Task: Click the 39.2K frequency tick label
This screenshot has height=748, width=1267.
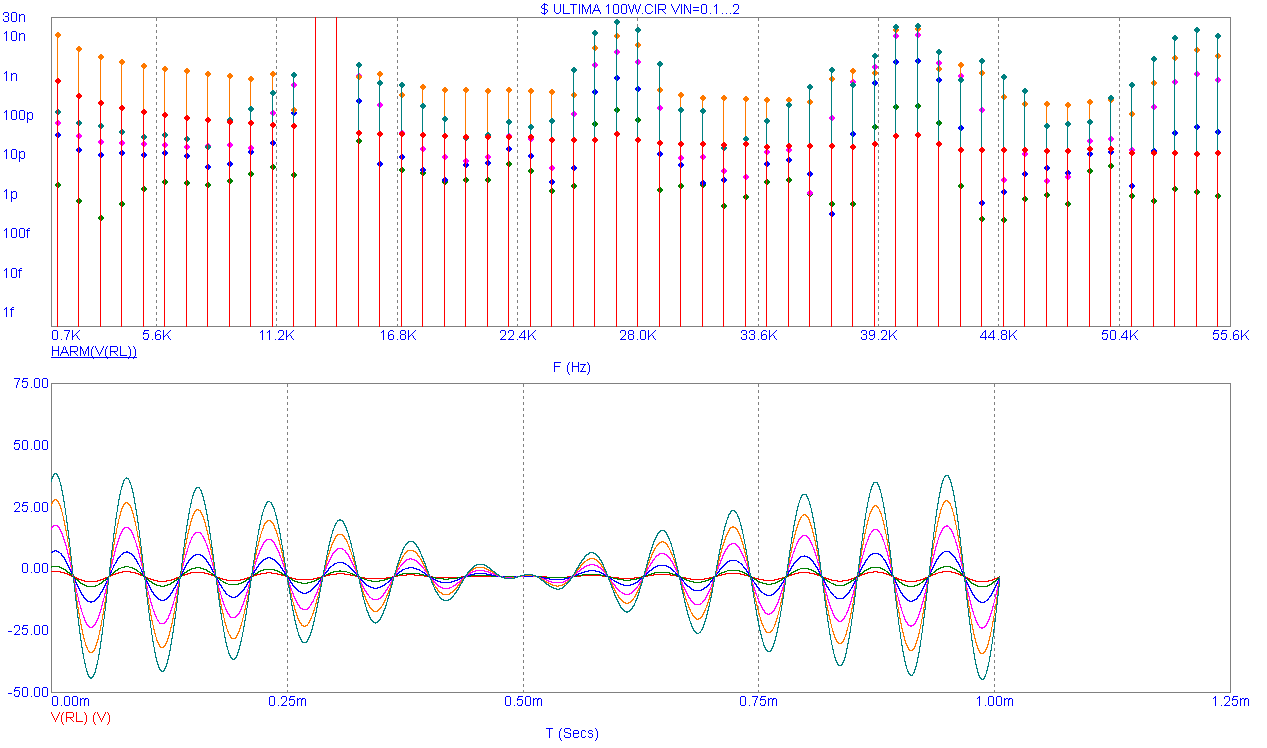Action: (x=878, y=335)
